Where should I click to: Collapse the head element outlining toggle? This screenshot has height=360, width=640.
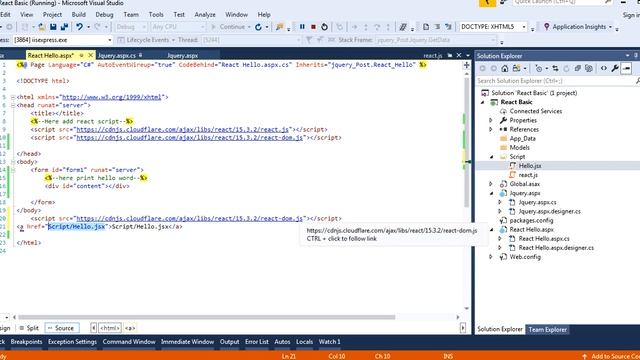click(13, 105)
